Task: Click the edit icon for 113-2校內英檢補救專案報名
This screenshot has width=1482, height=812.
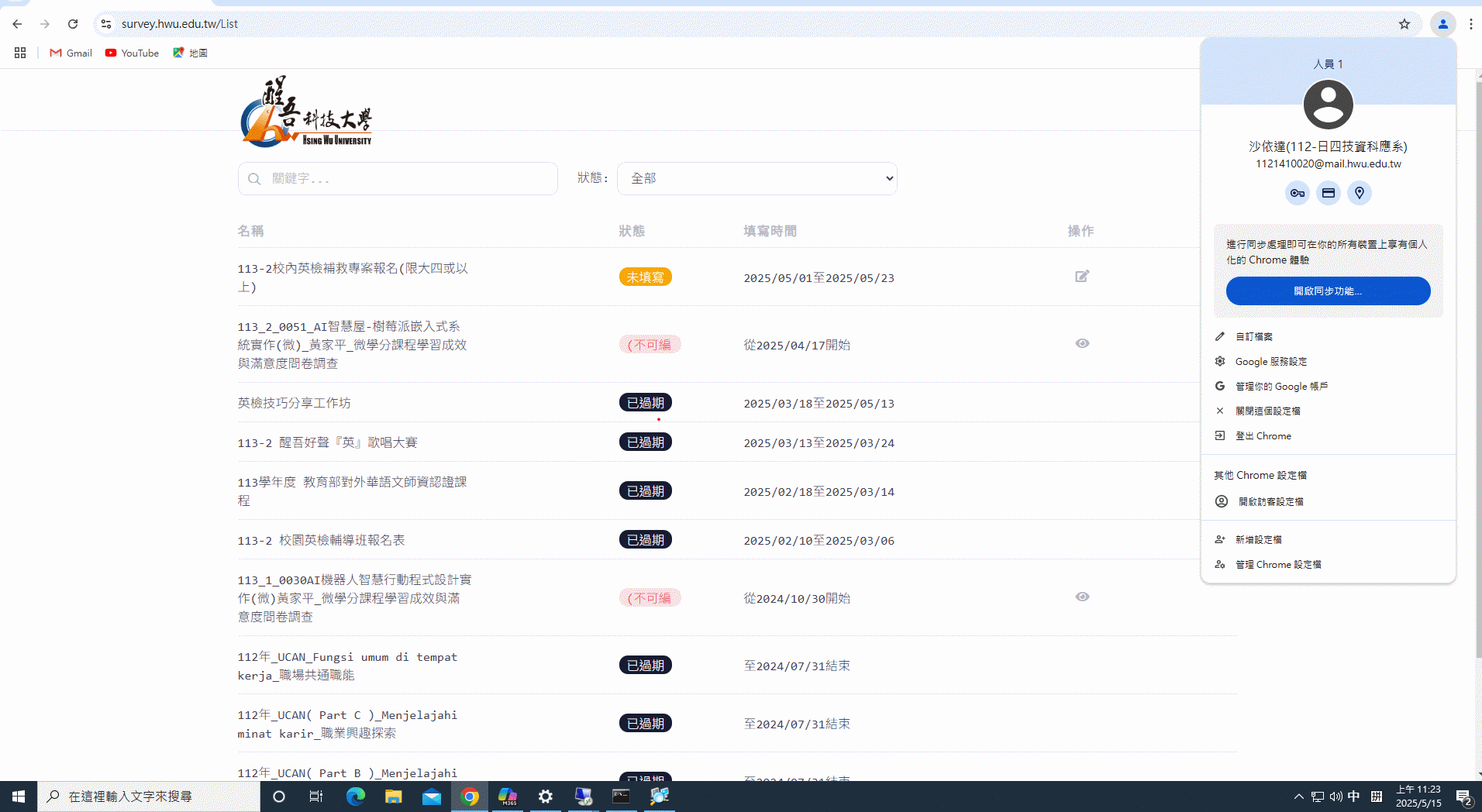Action: (x=1082, y=277)
